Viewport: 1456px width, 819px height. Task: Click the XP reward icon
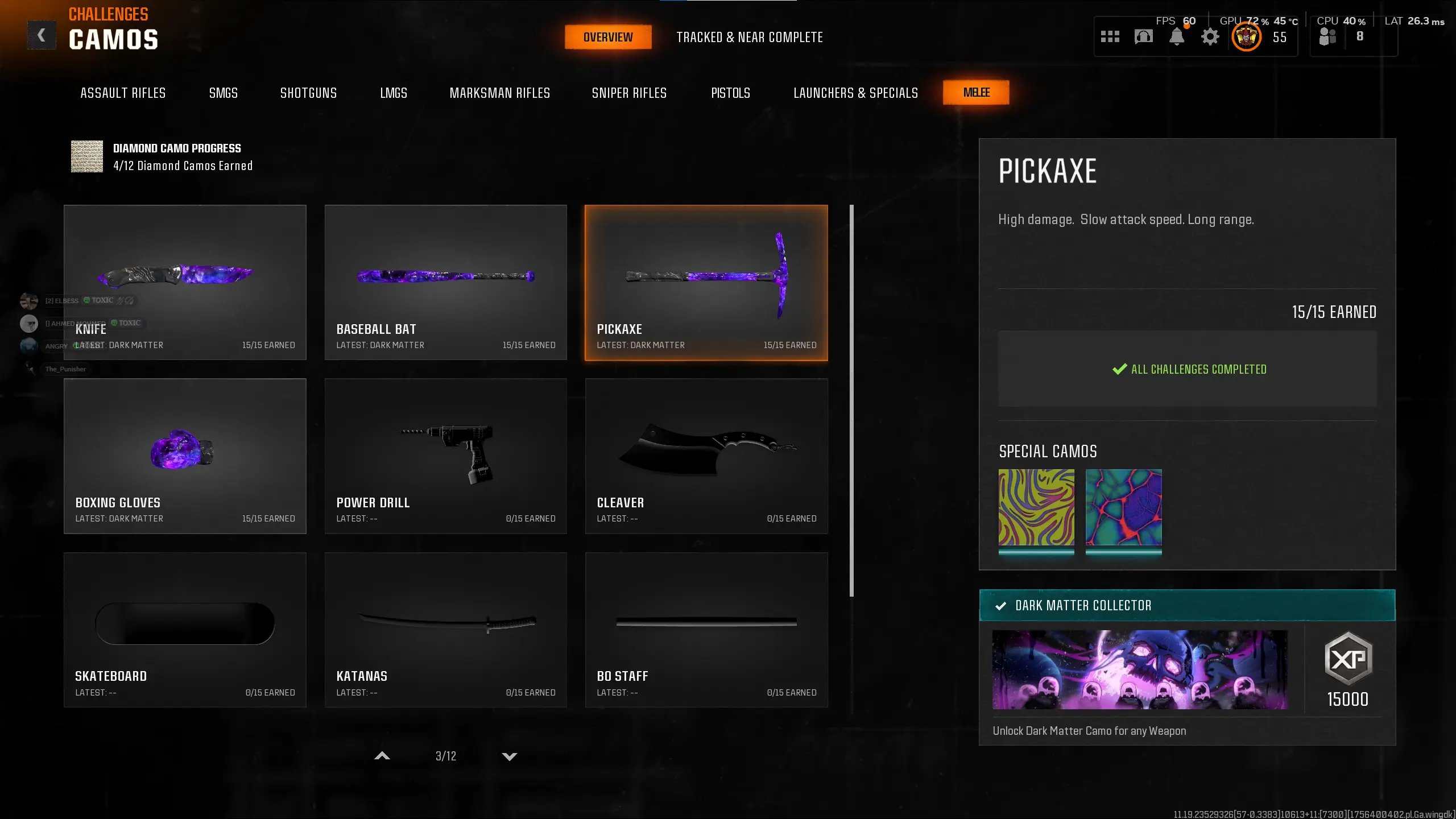pos(1348,659)
